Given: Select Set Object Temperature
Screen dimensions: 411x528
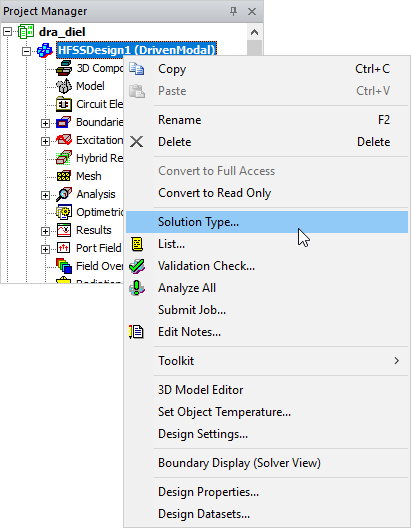Looking at the screenshot, I should (267, 412).
